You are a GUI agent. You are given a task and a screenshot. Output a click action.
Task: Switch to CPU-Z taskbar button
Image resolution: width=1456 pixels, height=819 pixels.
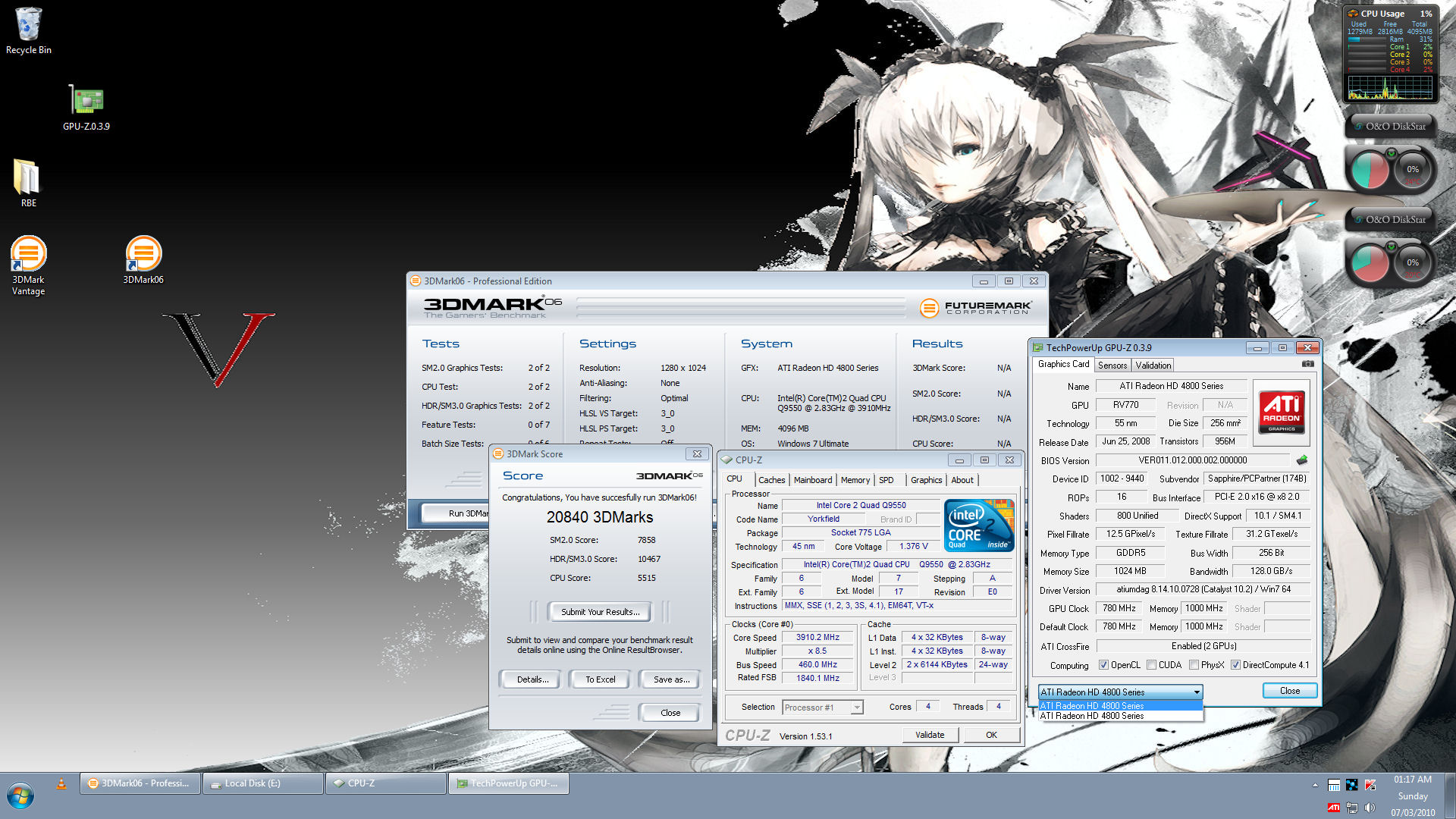tap(386, 783)
